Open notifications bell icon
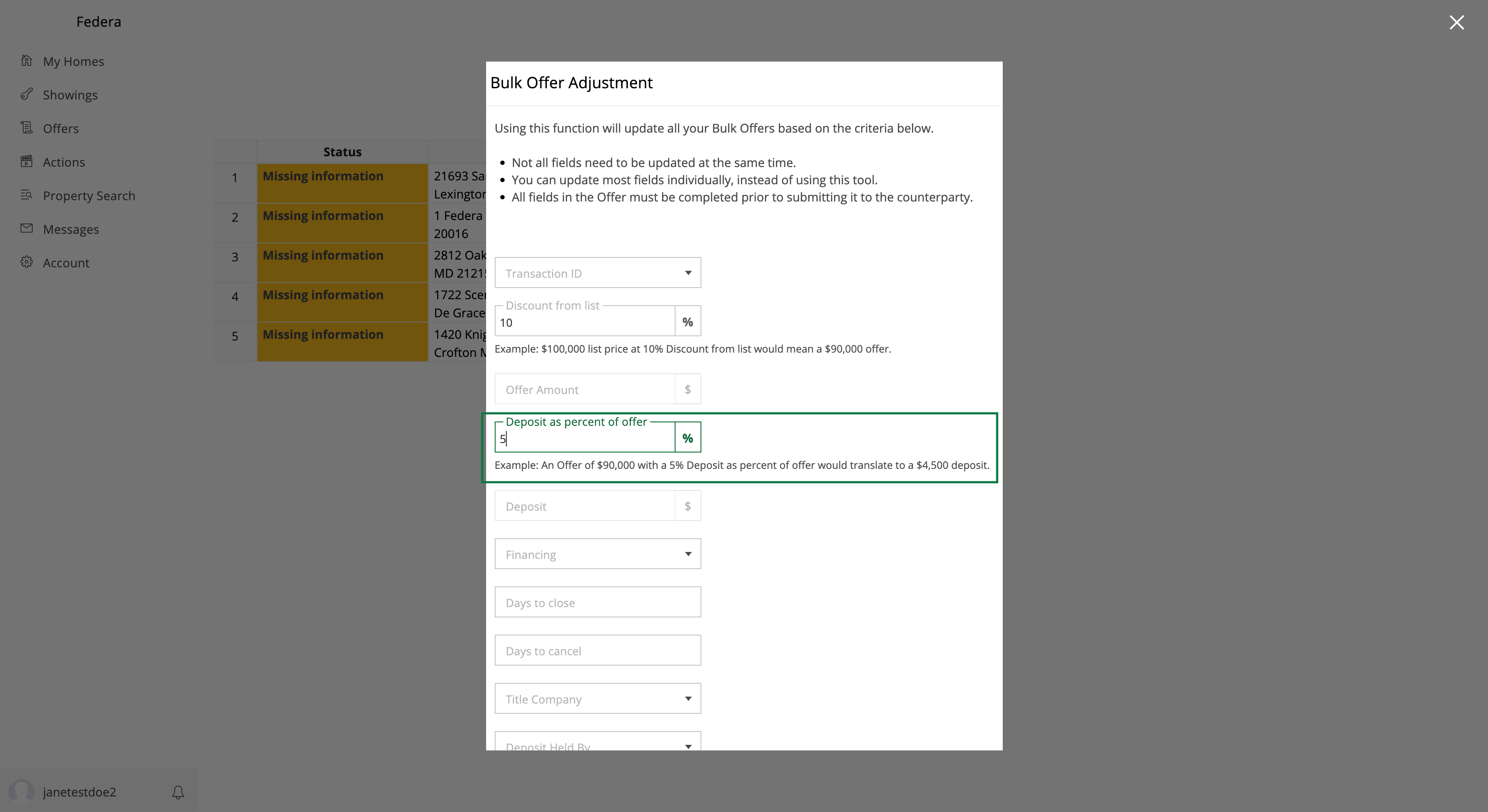1488x812 pixels. click(178, 792)
